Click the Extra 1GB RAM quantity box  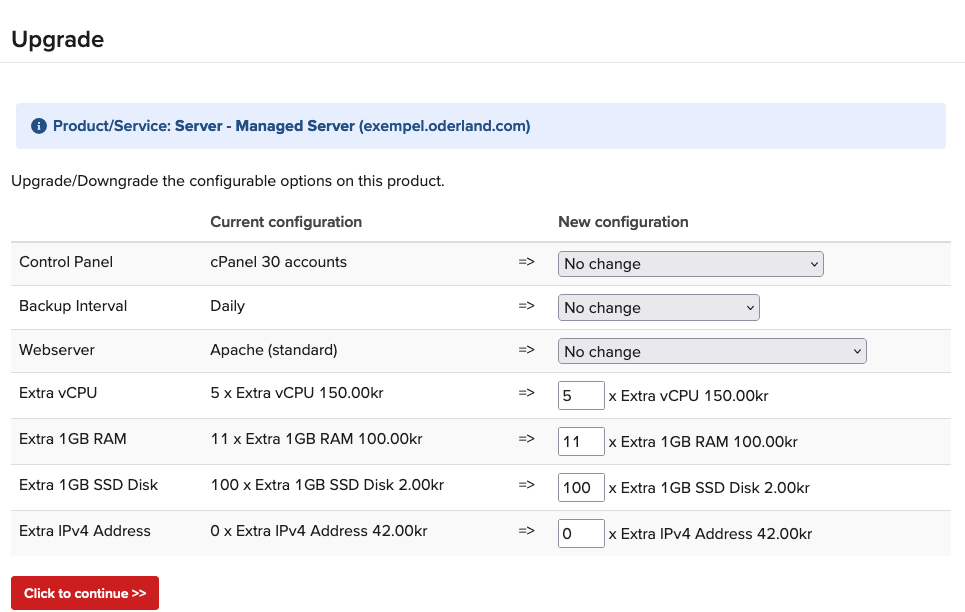click(x=581, y=441)
